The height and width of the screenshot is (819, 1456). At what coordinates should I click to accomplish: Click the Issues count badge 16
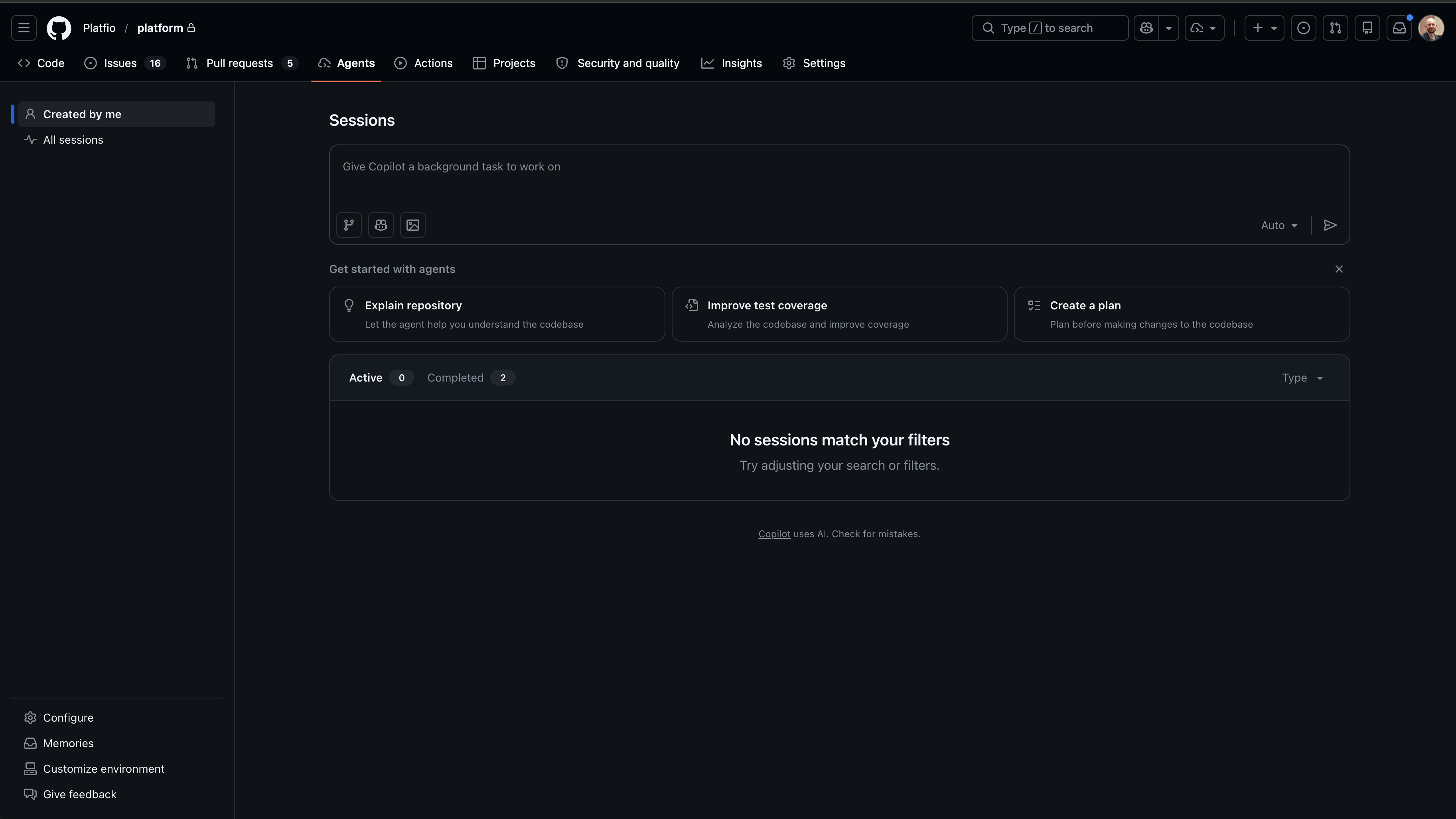tap(155, 63)
